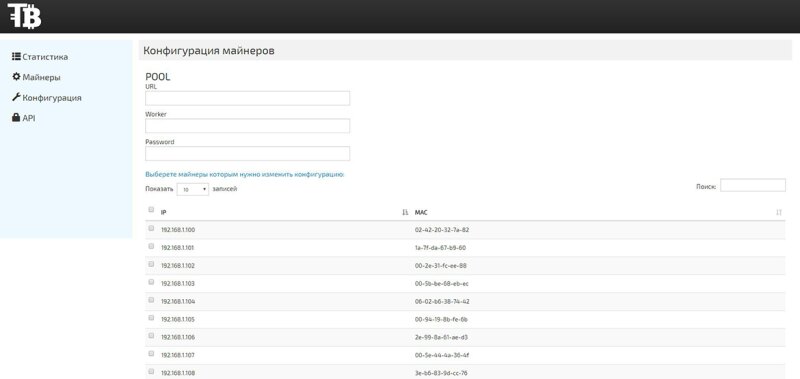This screenshot has width=800, height=379.
Task: Toggle the checkbox for 192.168.1.107
Action: point(151,353)
